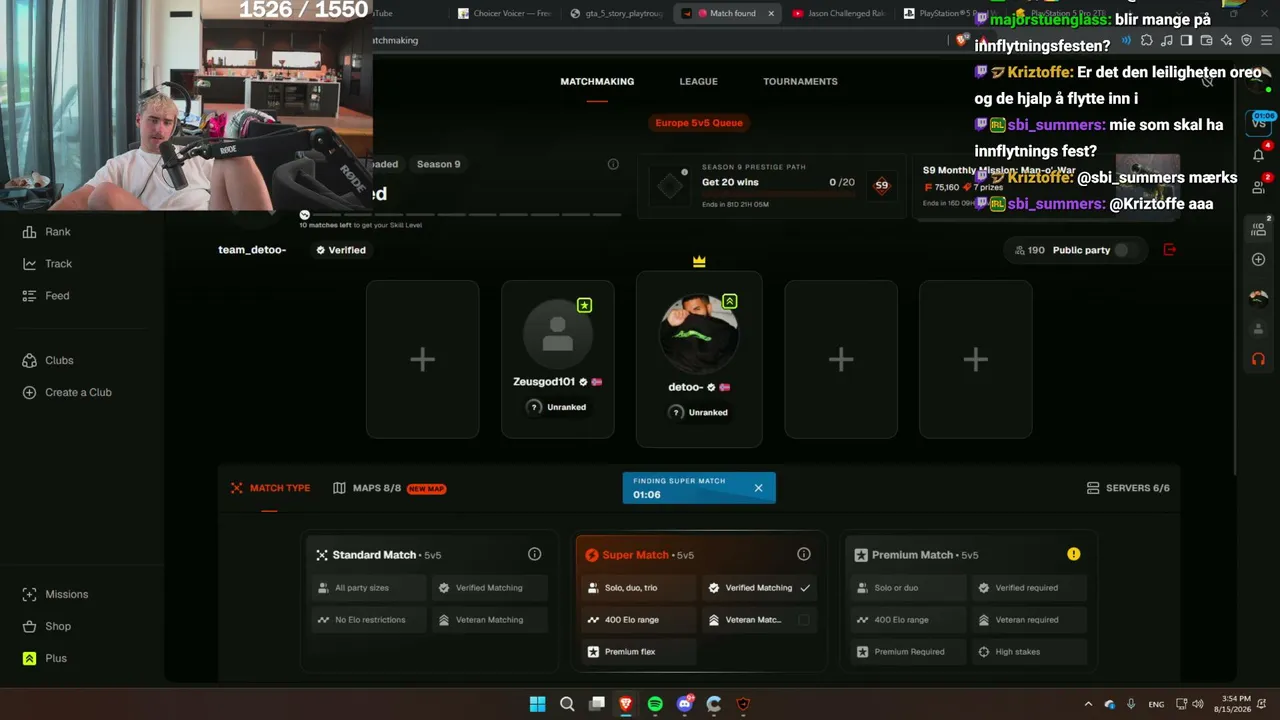The image size is (1280, 720).
Task: Open the Rank page from sidebar
Action: pos(46,232)
